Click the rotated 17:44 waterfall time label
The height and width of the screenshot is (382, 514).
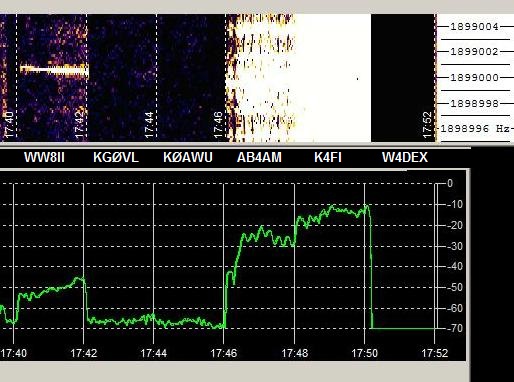[149, 124]
